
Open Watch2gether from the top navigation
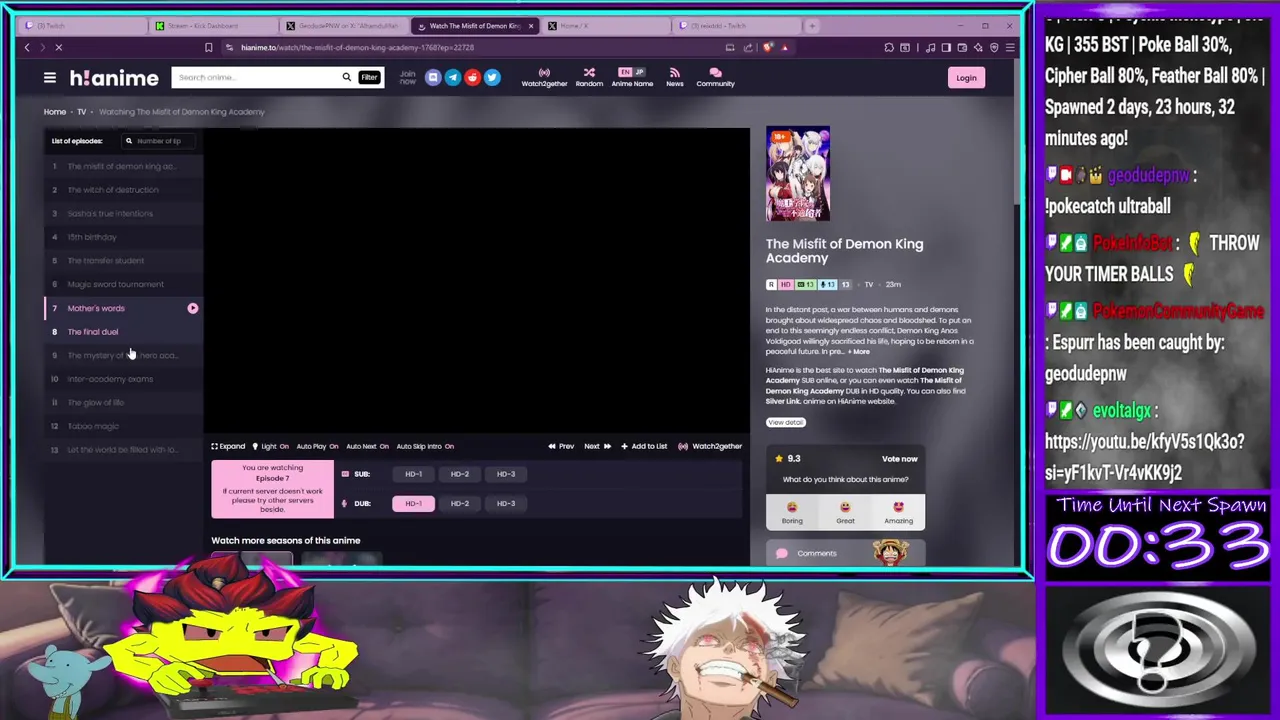544,77
